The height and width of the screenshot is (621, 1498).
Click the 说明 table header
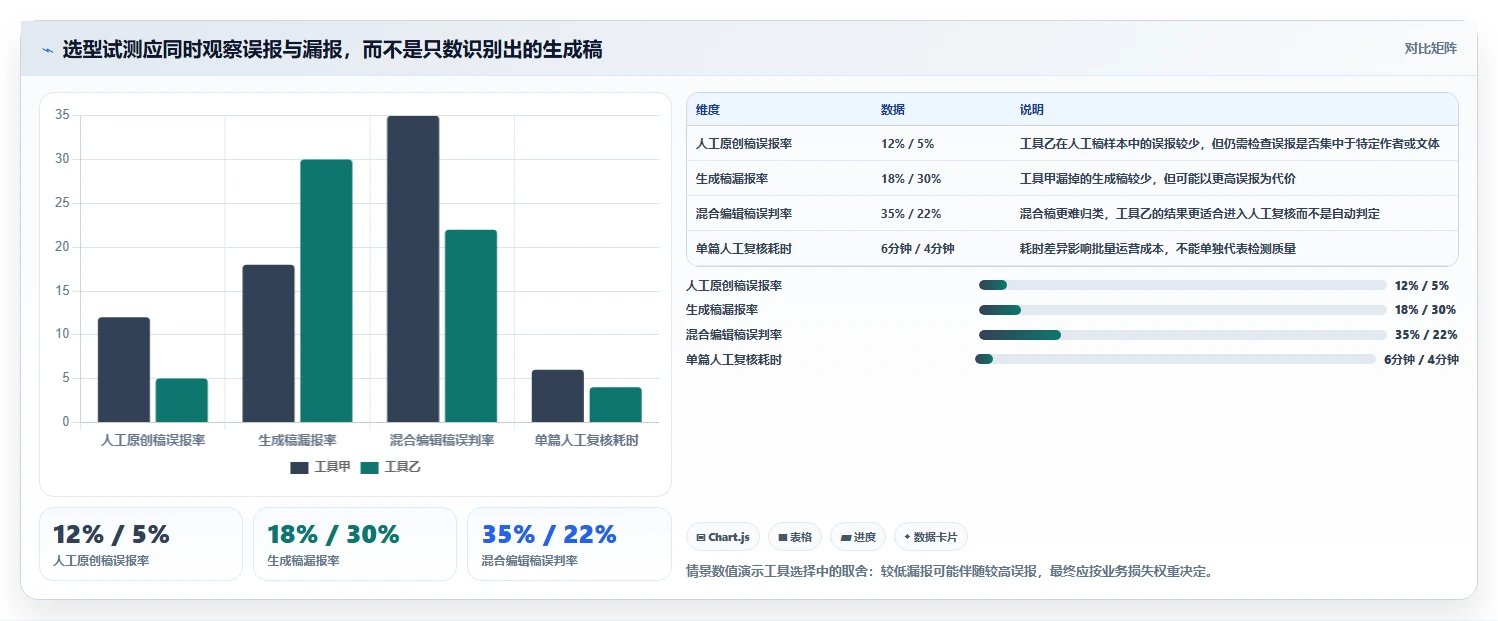click(1032, 110)
